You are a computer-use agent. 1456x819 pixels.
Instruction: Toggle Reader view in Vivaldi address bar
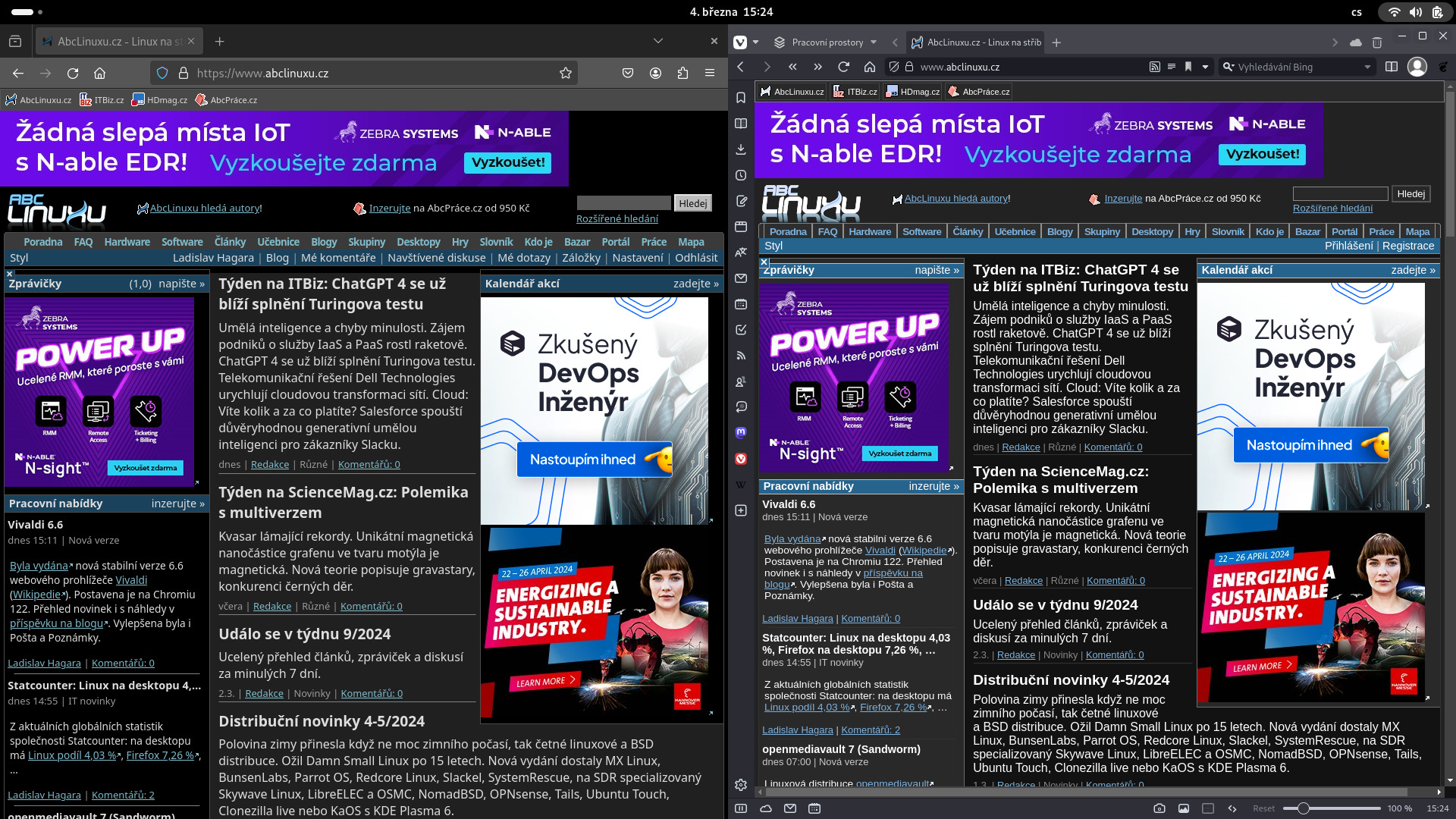(1171, 67)
